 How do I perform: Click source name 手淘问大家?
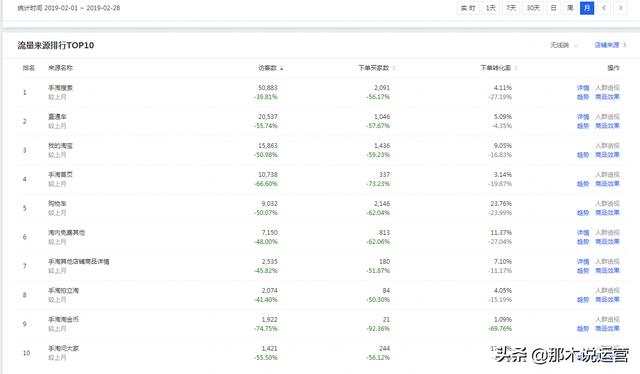pyautogui.click(x=64, y=349)
